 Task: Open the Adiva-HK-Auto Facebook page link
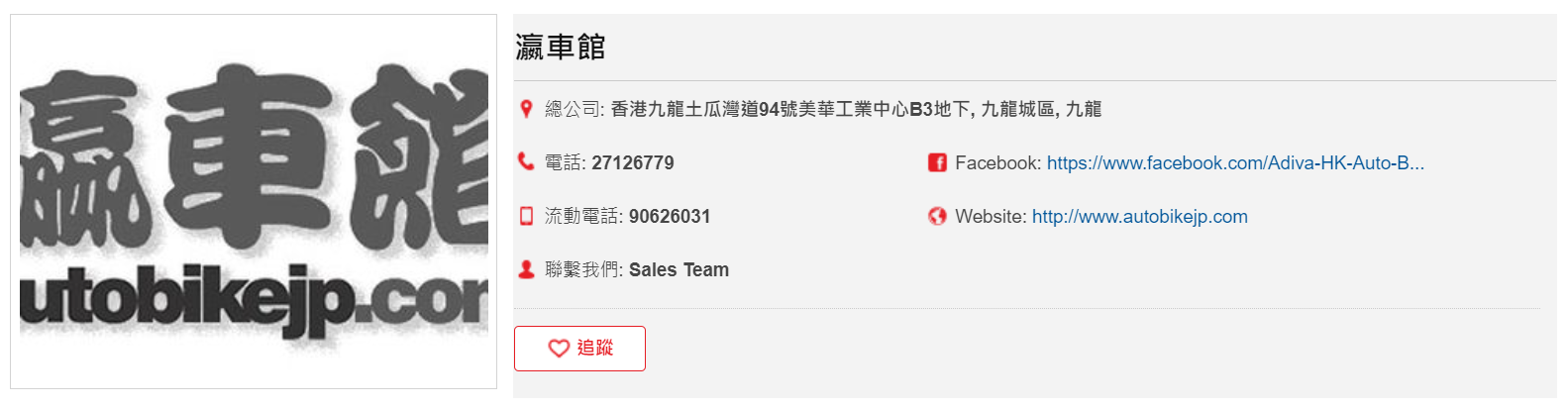point(1235,162)
